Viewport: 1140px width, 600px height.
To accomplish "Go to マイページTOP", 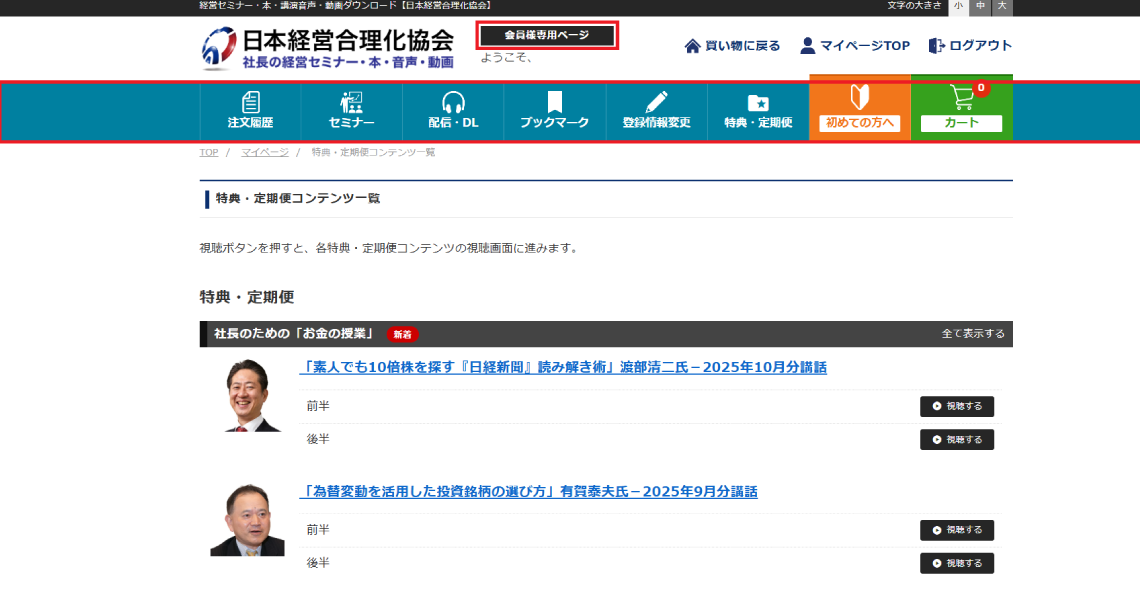I will tap(855, 46).
